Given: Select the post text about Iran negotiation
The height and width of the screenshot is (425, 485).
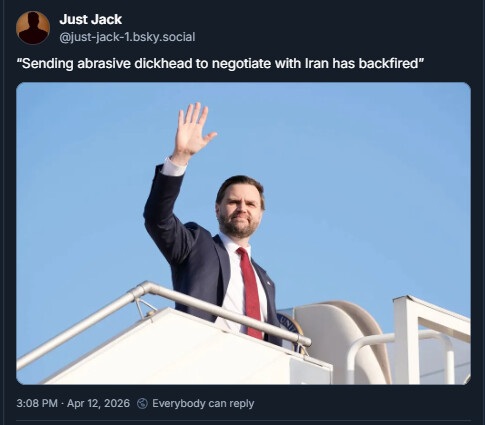Looking at the screenshot, I should (x=220, y=63).
